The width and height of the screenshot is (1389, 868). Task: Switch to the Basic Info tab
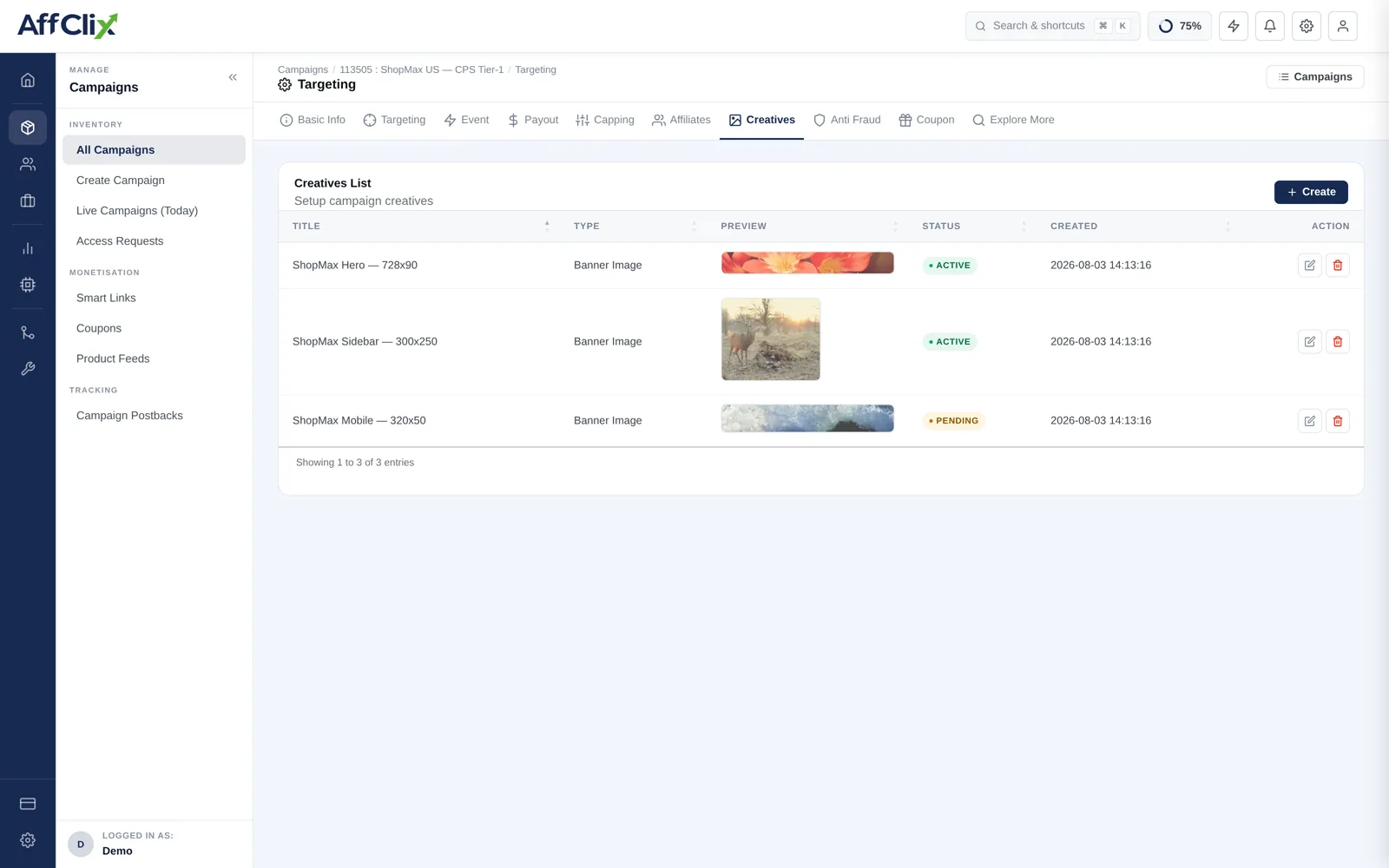(313, 121)
